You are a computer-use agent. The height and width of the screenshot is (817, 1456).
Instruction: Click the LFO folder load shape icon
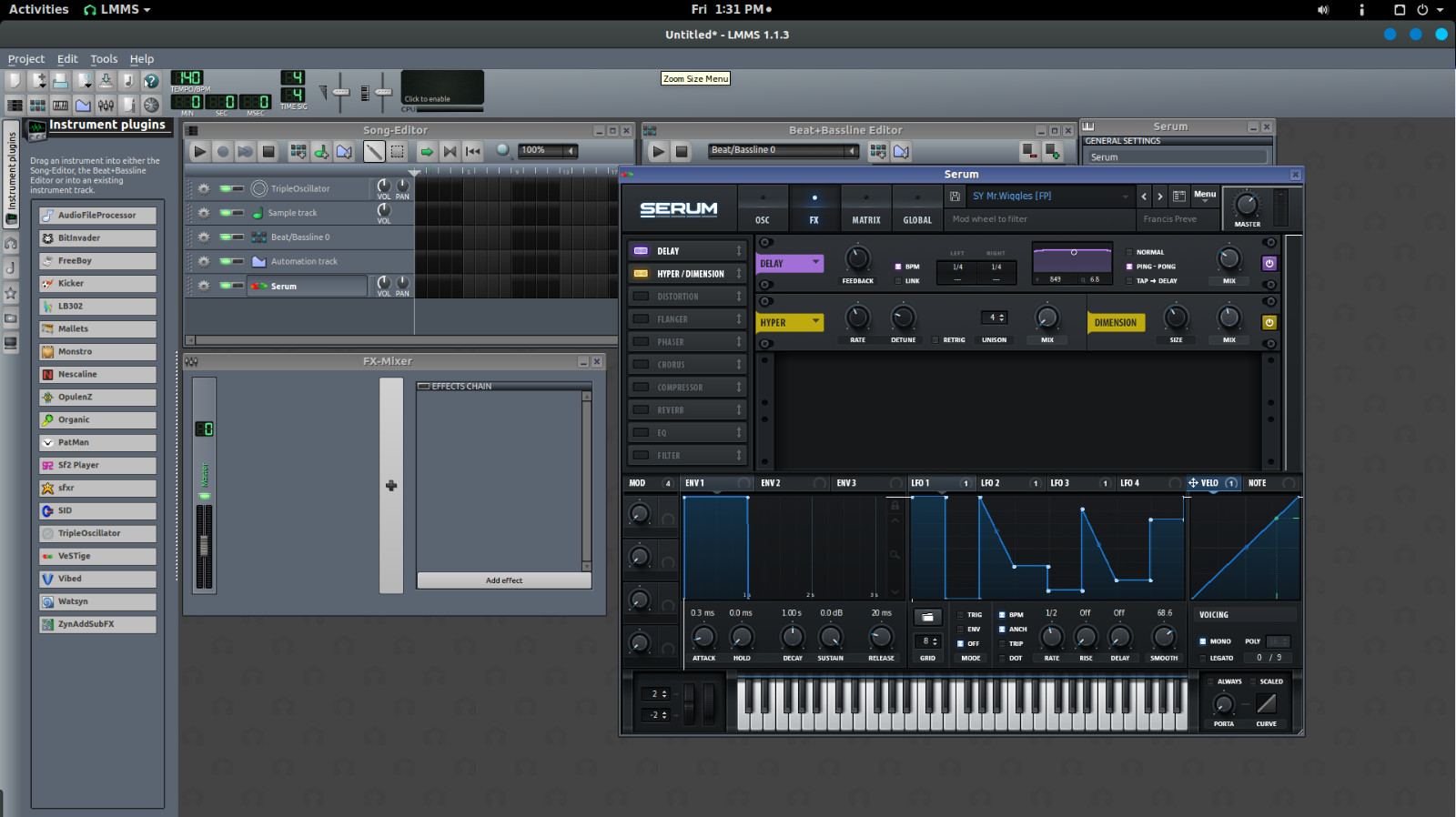tap(927, 617)
